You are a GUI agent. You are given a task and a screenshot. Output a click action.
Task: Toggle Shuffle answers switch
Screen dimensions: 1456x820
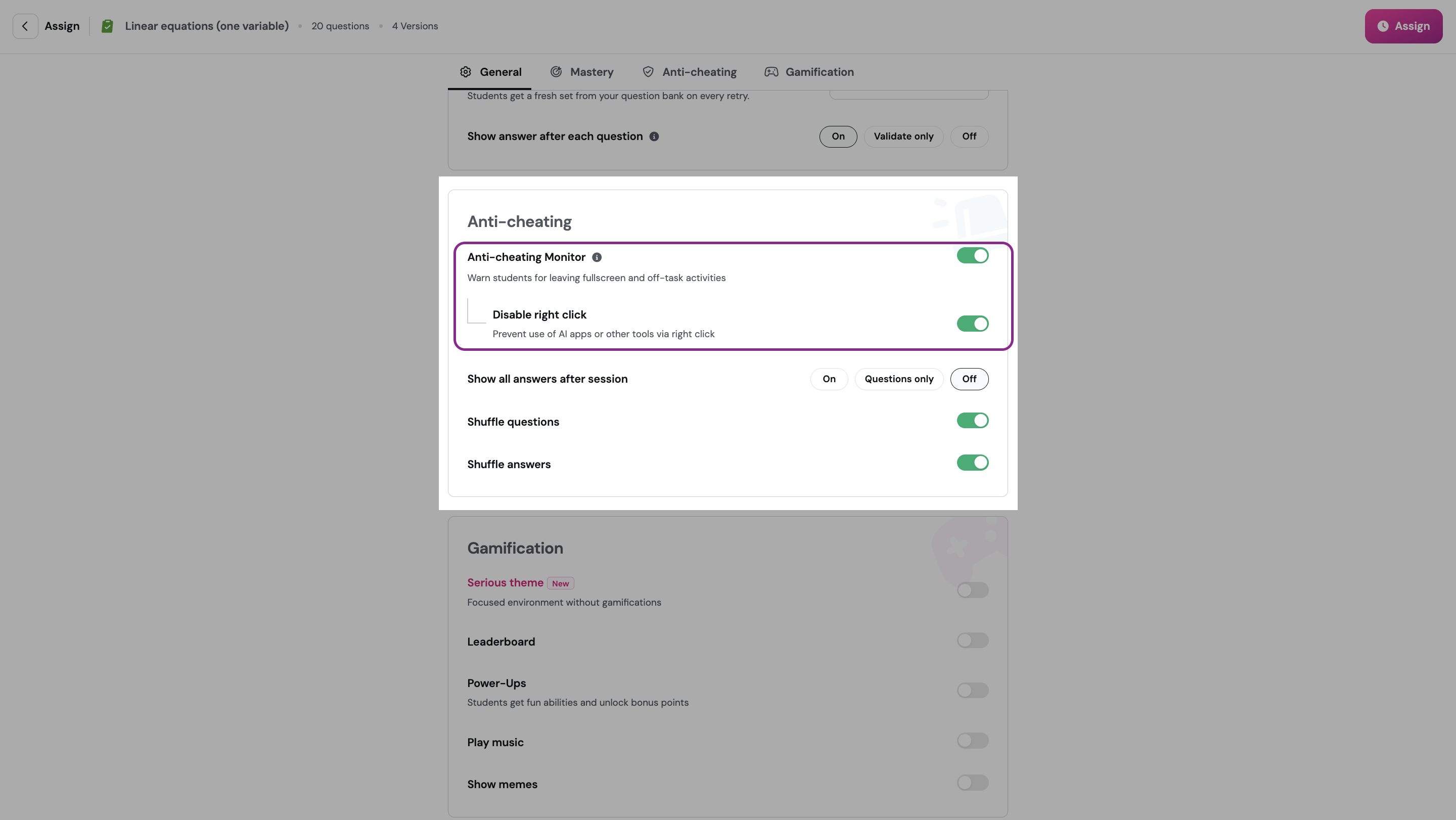tap(972, 463)
